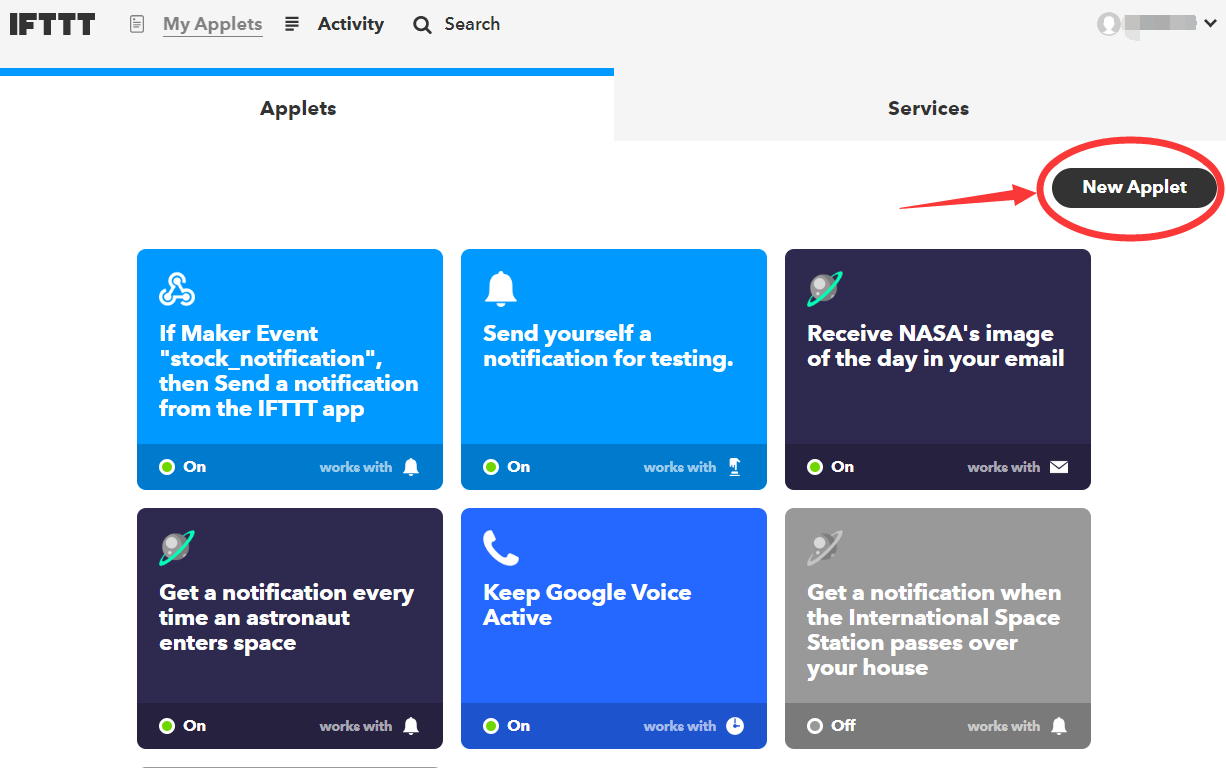Open the user account dropdown
Viewport: 1226px width, 768px height.
[x=1110, y=24]
